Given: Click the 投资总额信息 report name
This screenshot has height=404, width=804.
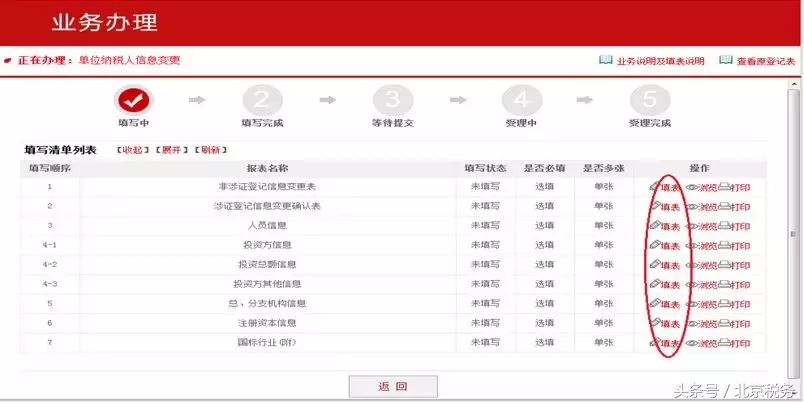Looking at the screenshot, I should [x=267, y=265].
